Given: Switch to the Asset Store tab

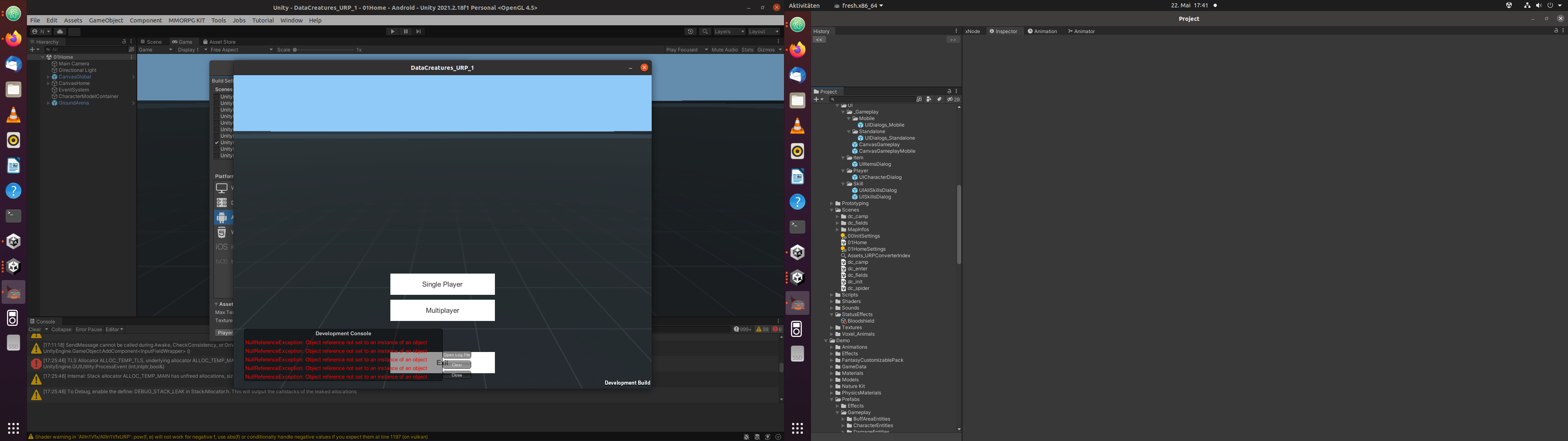Looking at the screenshot, I should [219, 42].
